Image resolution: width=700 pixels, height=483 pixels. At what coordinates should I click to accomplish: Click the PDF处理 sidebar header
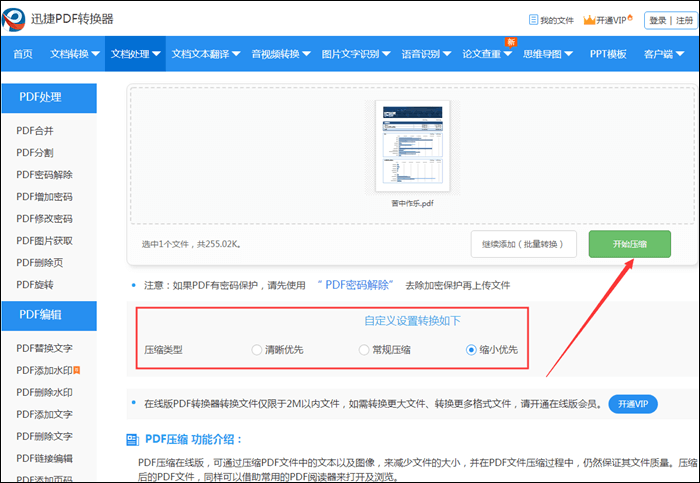[49, 98]
